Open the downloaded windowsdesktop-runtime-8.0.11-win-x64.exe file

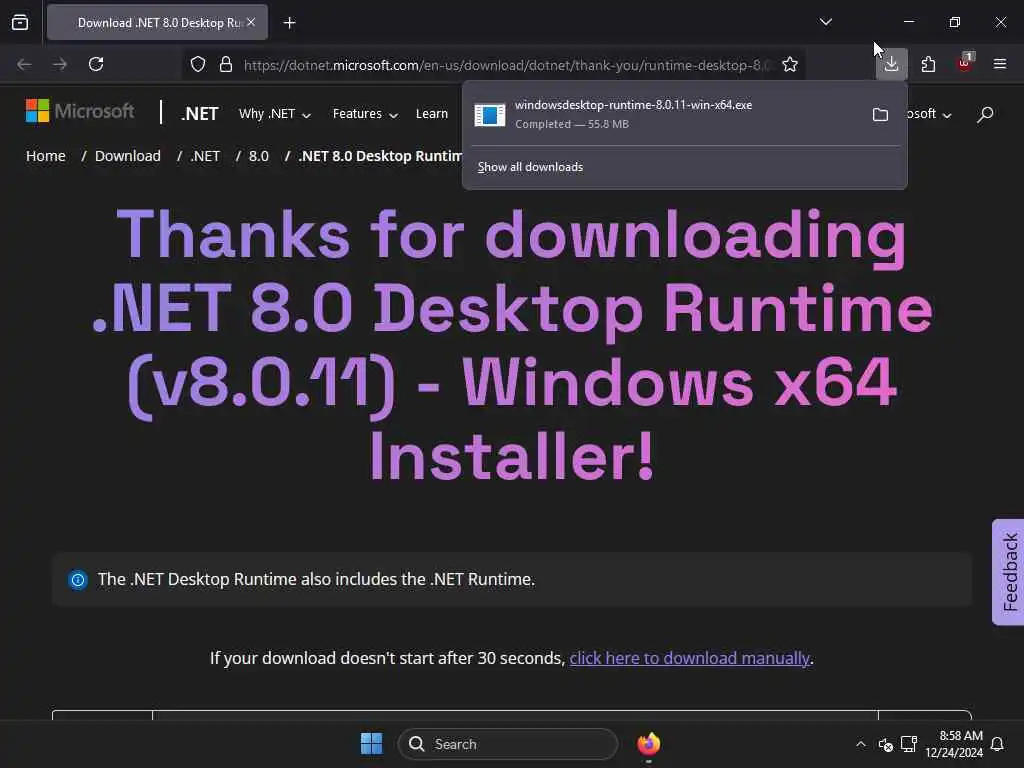point(666,114)
